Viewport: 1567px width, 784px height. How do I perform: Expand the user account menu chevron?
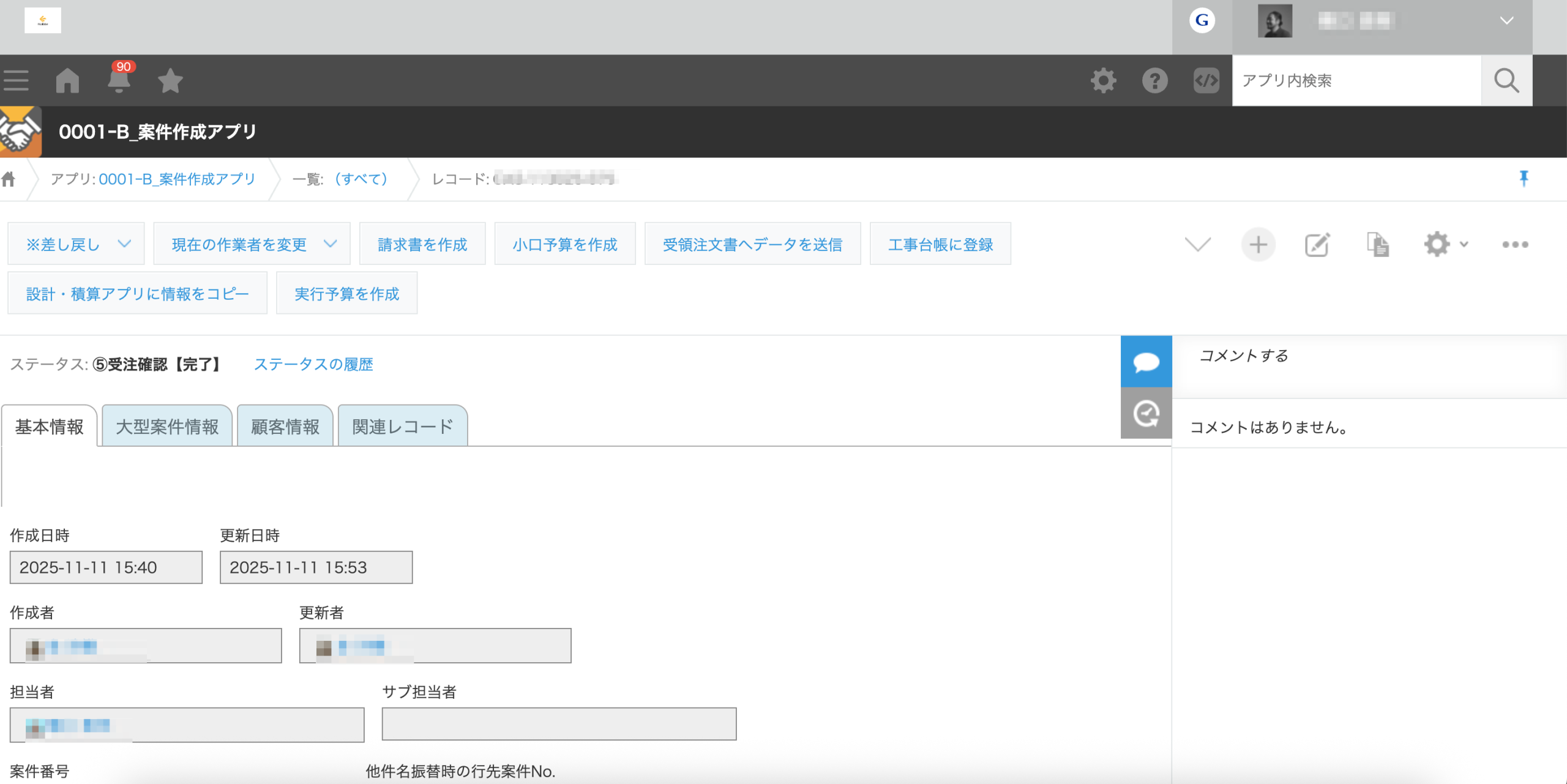click(x=1506, y=21)
